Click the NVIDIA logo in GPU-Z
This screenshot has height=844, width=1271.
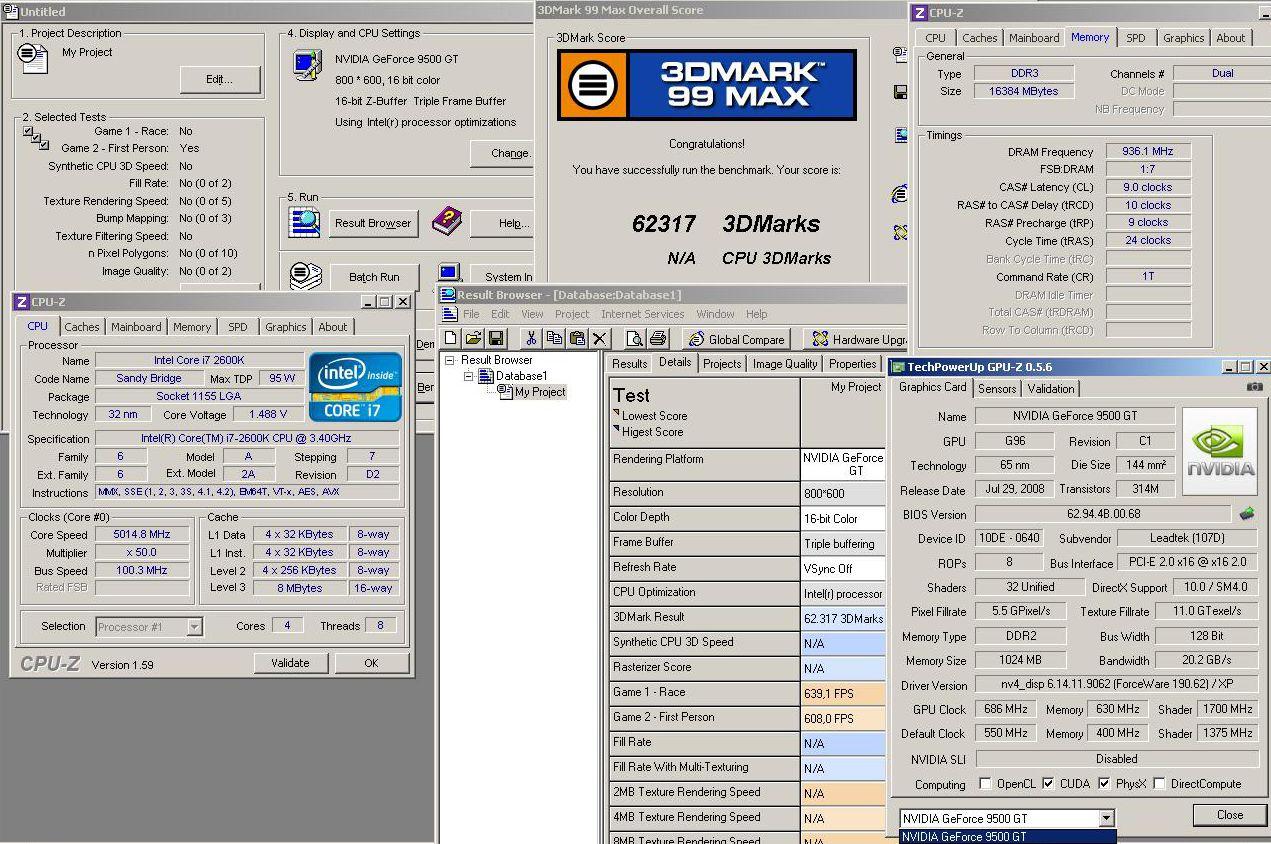(1220, 452)
